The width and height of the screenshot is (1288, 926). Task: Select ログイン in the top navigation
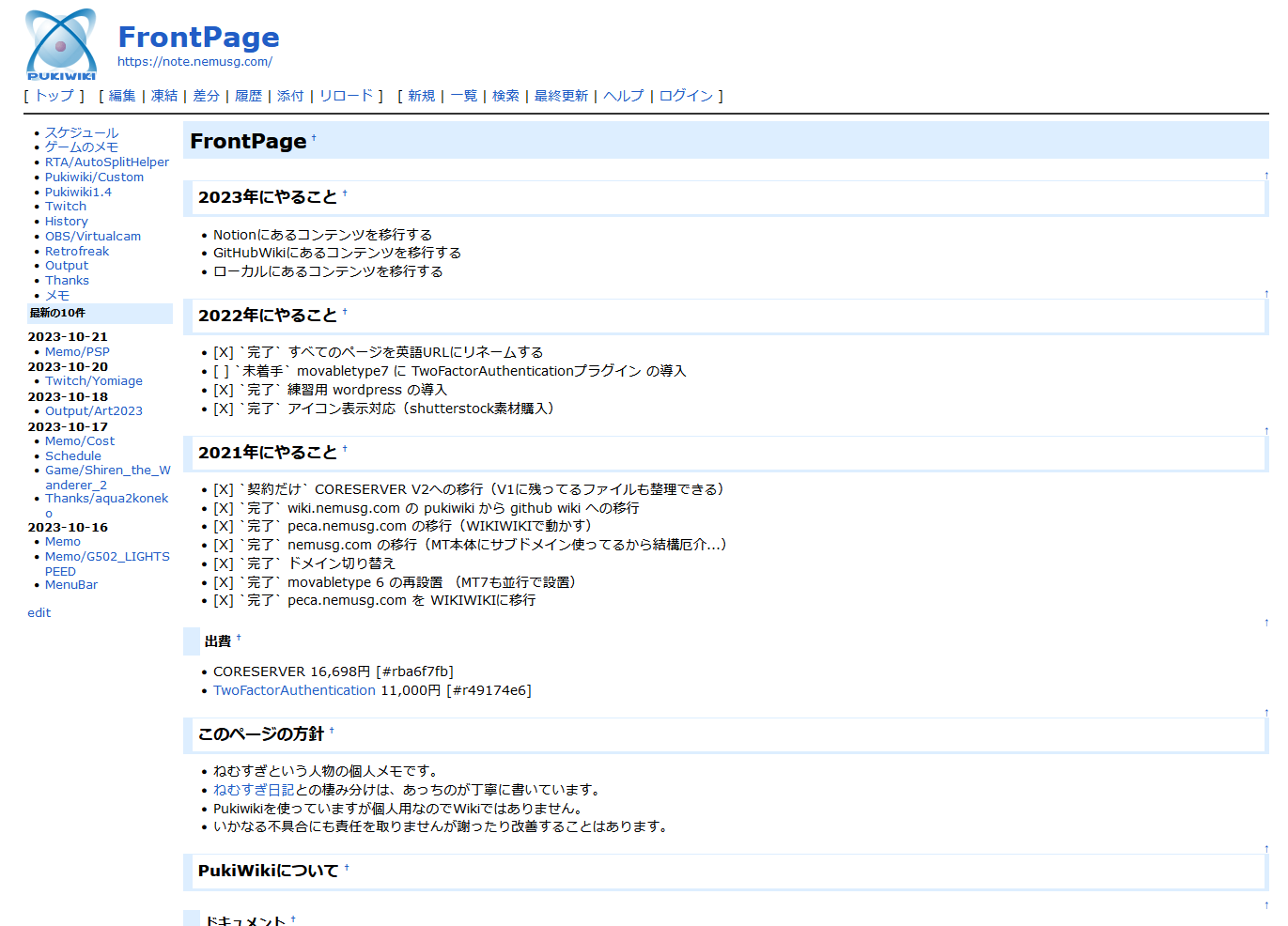[x=686, y=96]
